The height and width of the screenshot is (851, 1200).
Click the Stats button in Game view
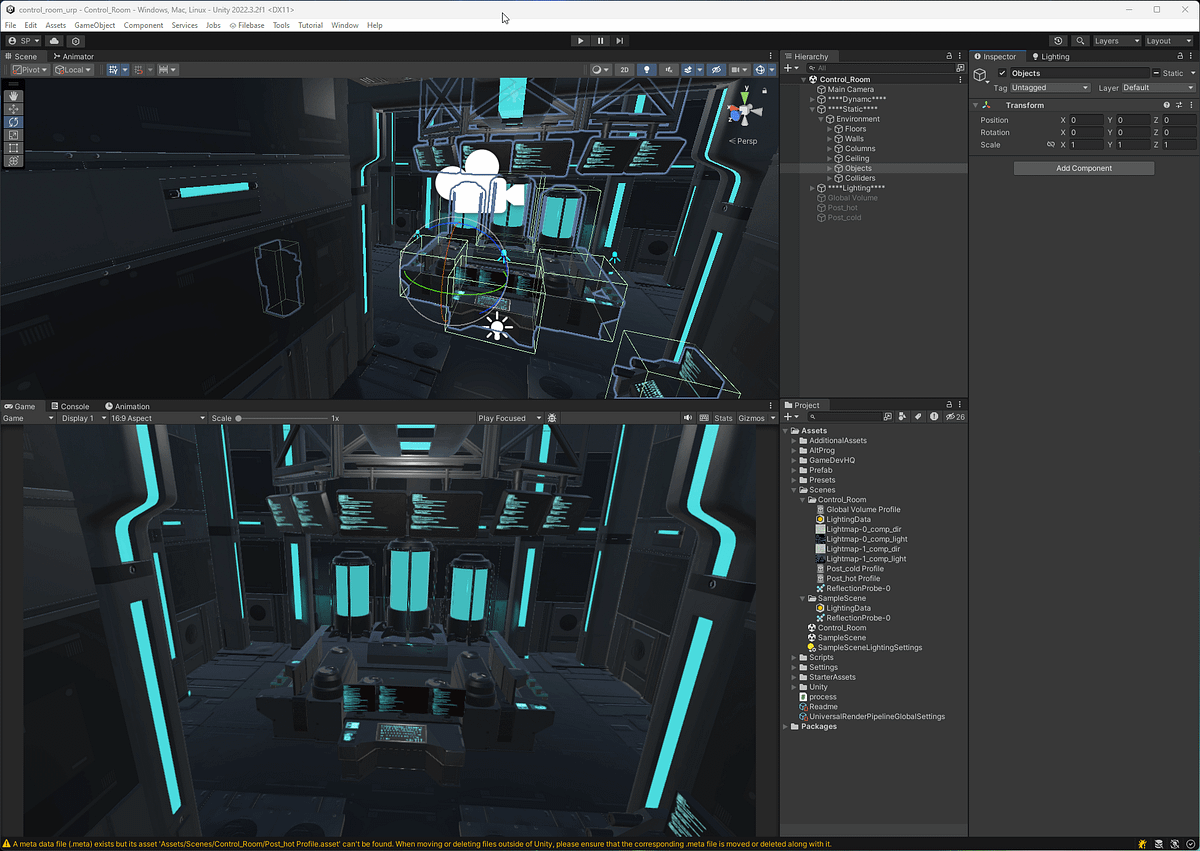723,418
